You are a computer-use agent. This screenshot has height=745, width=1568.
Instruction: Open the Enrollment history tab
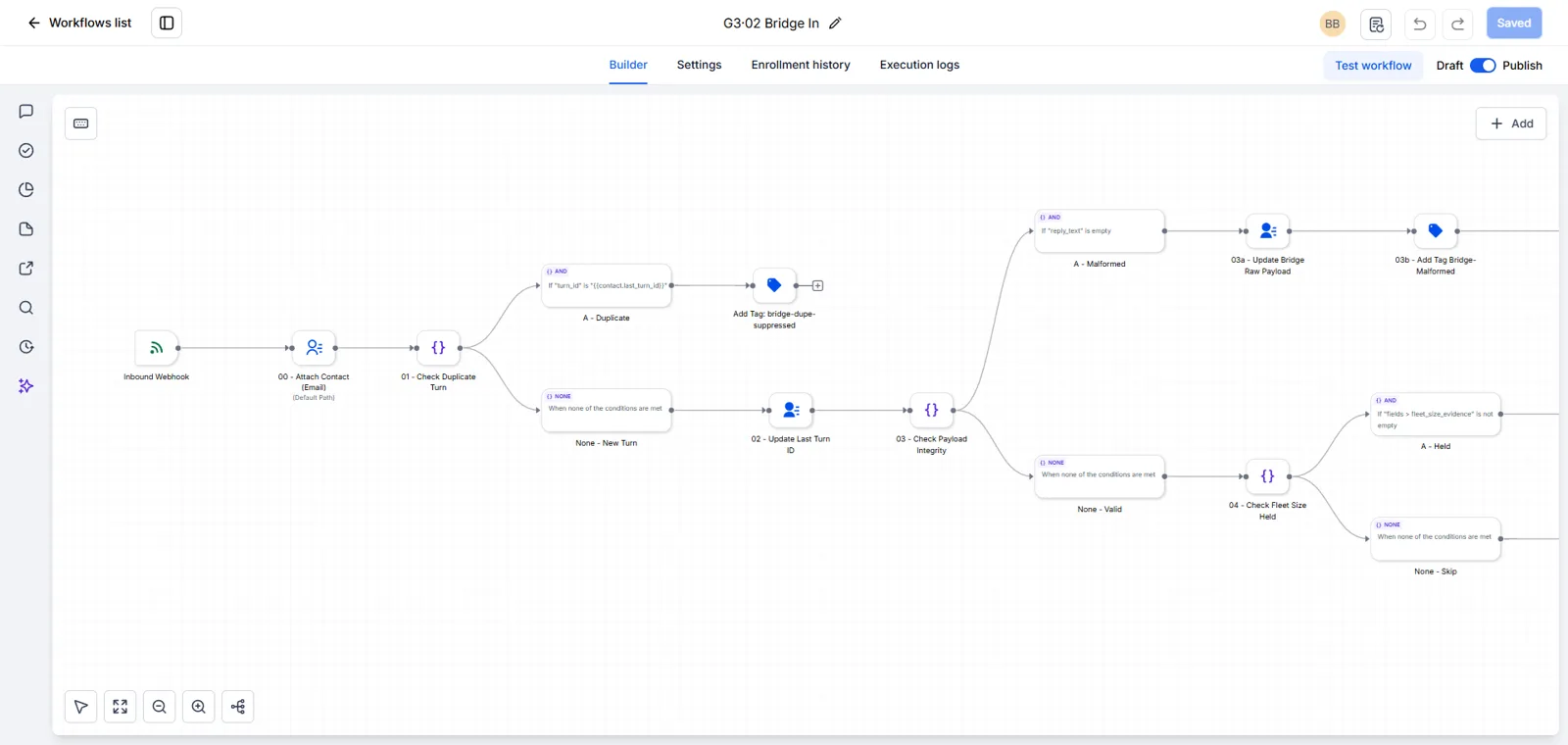point(801,65)
